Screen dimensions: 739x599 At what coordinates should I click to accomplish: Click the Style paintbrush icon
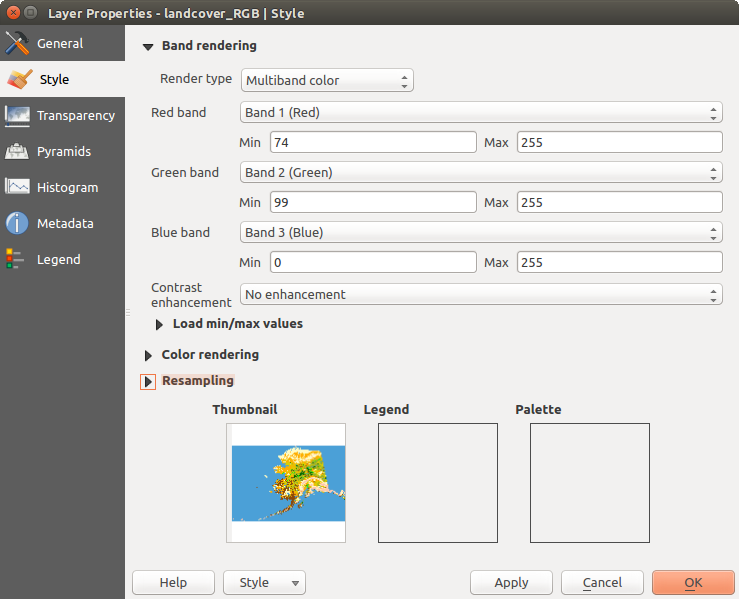pos(18,80)
